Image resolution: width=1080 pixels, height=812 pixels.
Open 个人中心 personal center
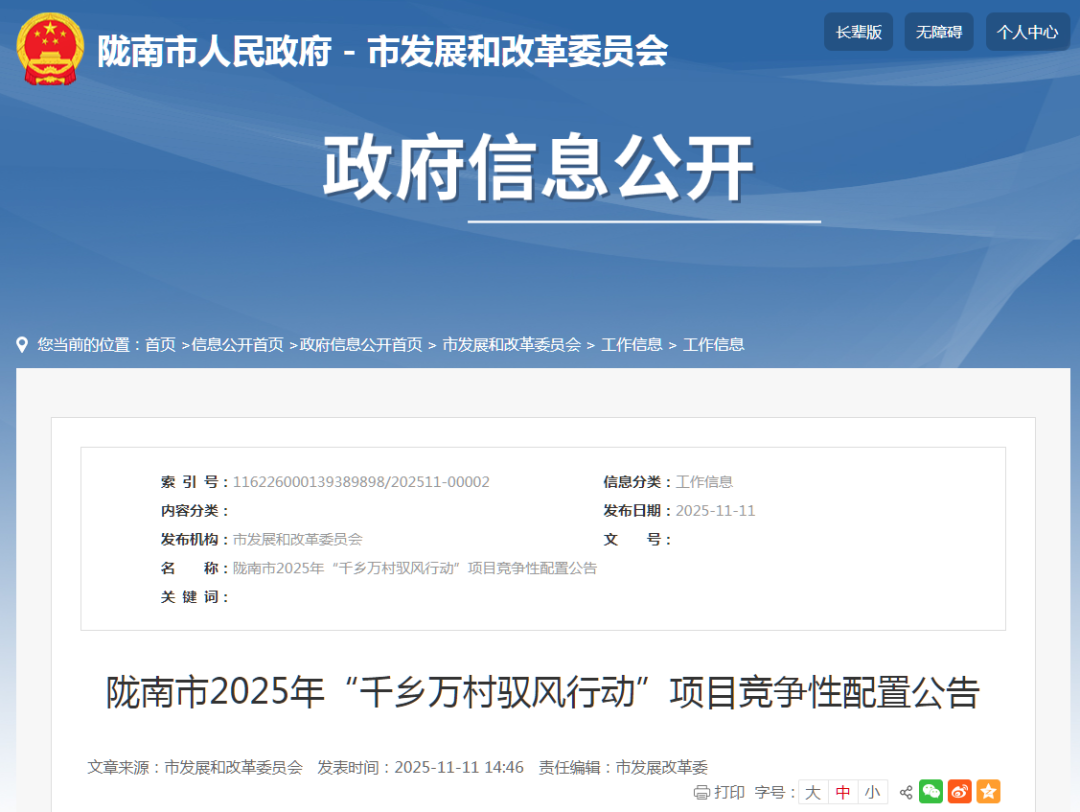pos(1027,32)
